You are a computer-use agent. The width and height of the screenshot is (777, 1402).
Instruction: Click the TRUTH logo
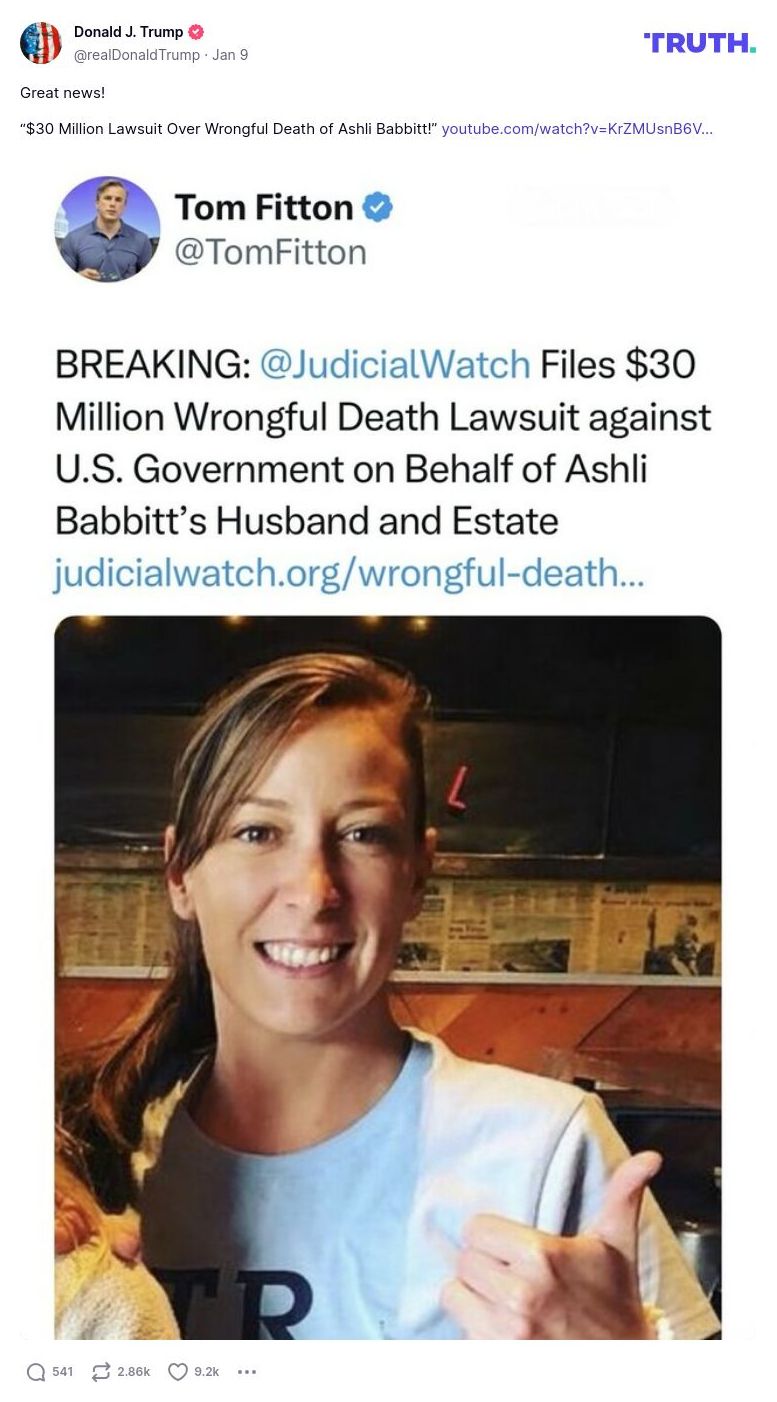700,42
